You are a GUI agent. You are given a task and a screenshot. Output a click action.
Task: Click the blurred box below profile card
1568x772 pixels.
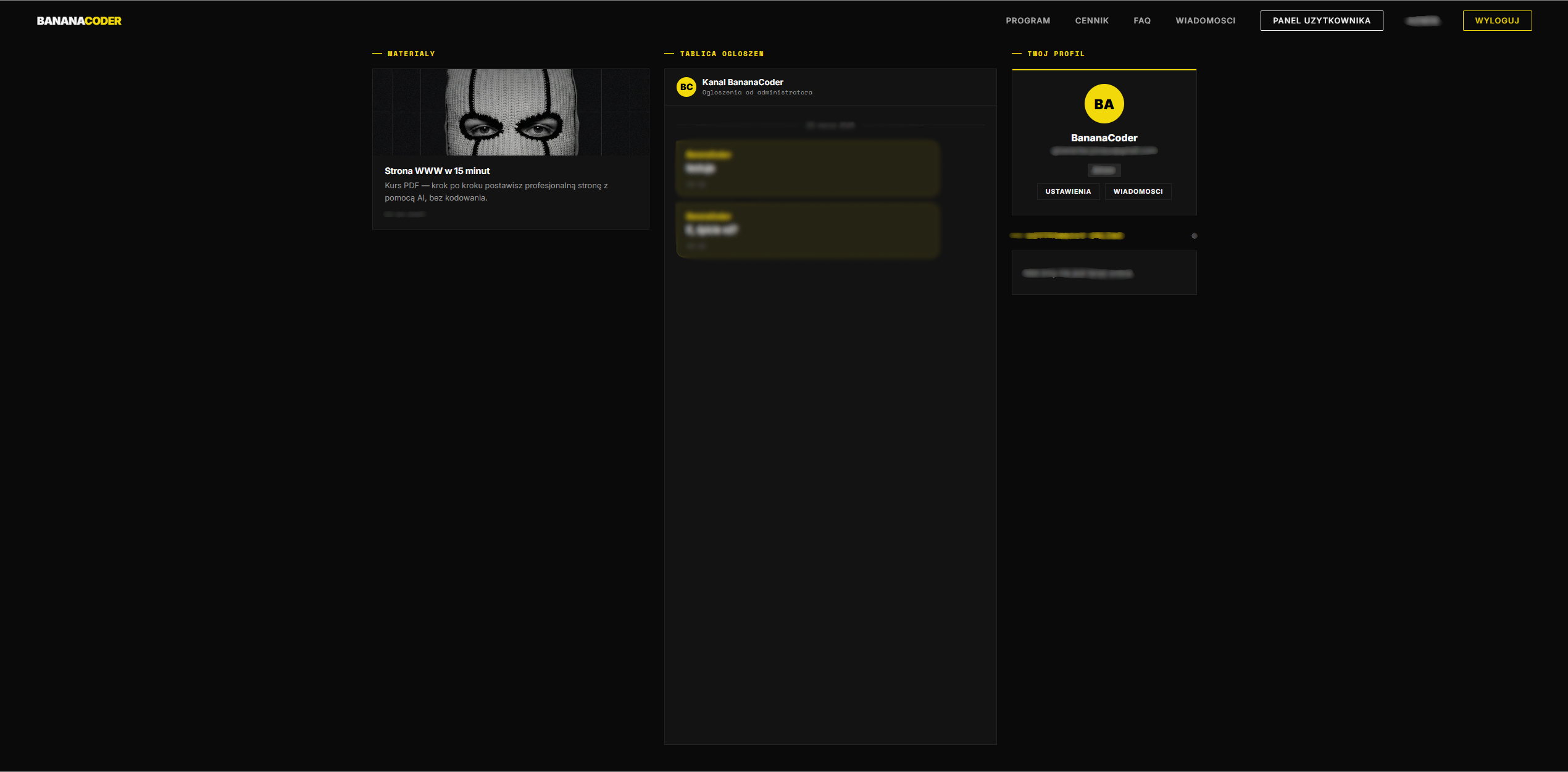tap(1103, 273)
